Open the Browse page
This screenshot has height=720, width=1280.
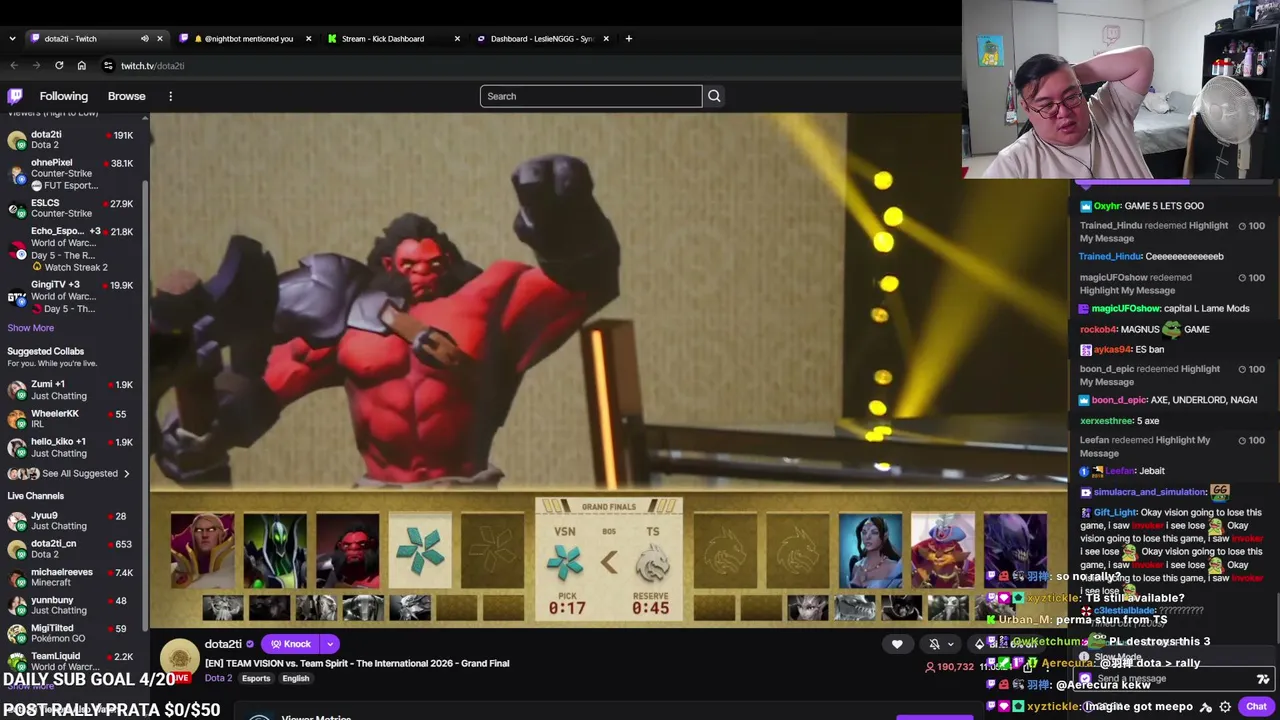pyautogui.click(x=127, y=96)
